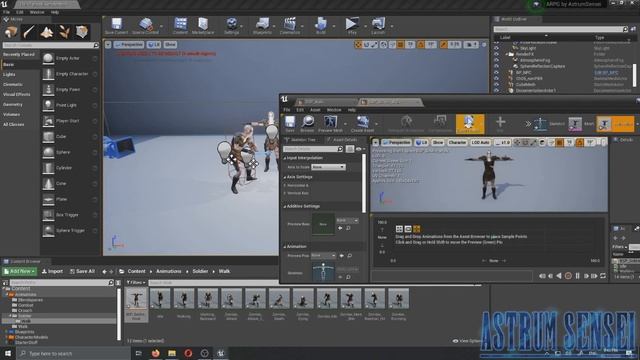Viewport: 640px width, 360px height.
Task: Toggle the record button in animation playback controls
Action: (x=568, y=276)
